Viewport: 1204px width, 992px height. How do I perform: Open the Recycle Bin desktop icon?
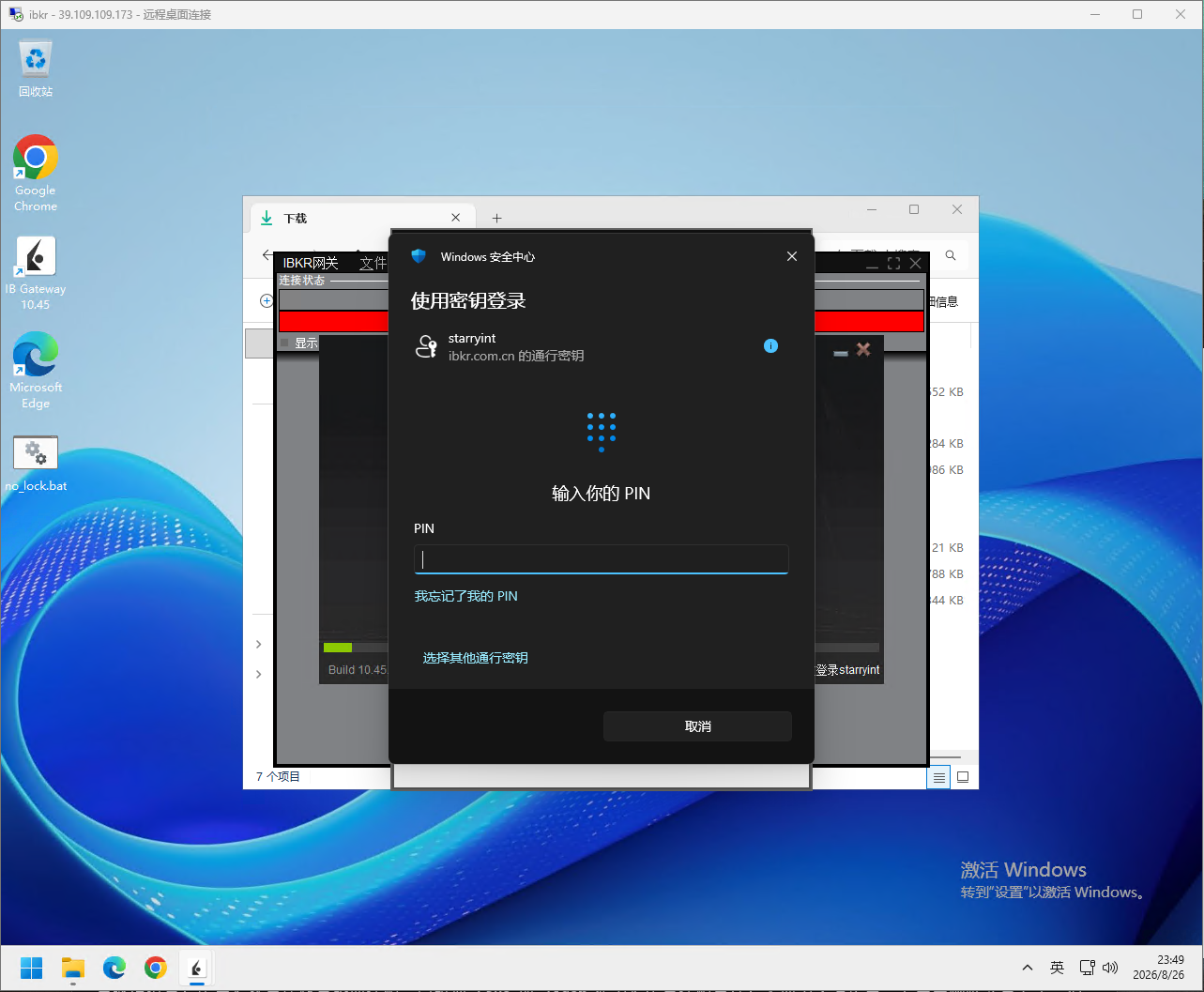pos(36,68)
